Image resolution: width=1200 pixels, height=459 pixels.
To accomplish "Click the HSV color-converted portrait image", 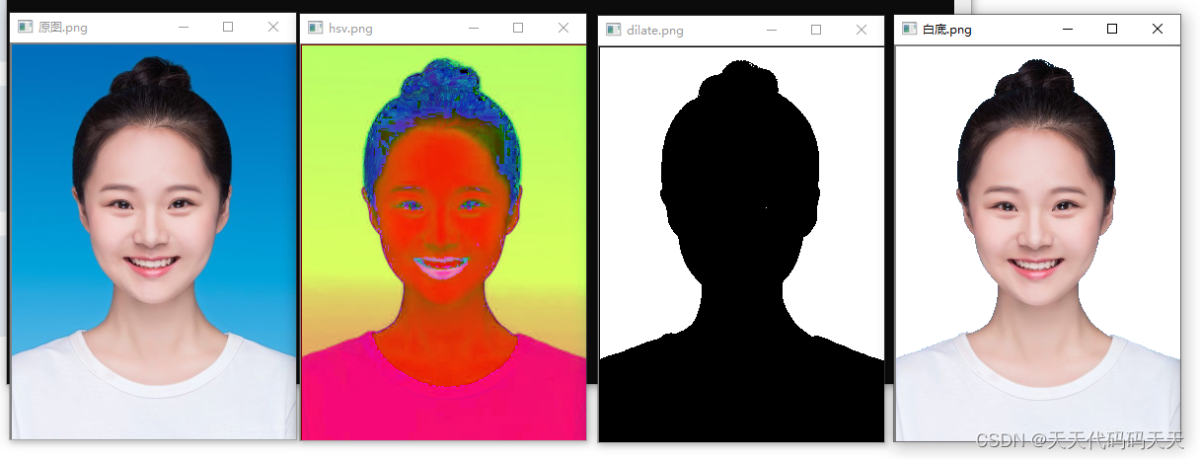I will click(x=443, y=240).
